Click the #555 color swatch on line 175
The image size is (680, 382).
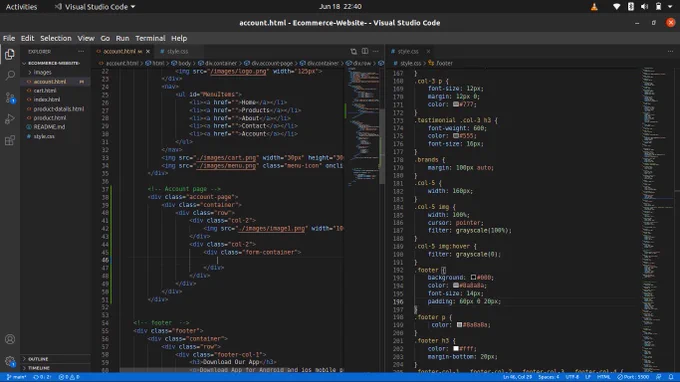(x=456, y=136)
